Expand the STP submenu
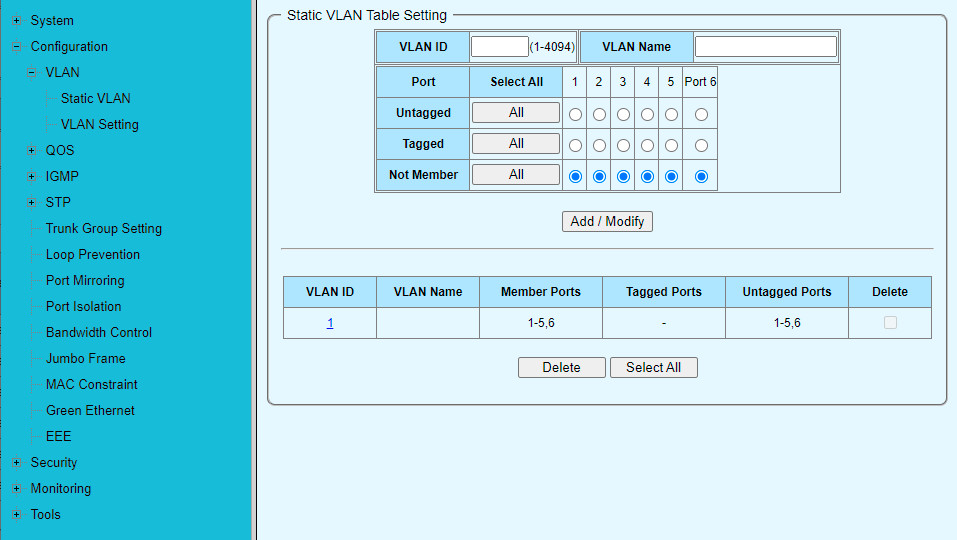This screenshot has height=540, width=957. (x=32, y=203)
